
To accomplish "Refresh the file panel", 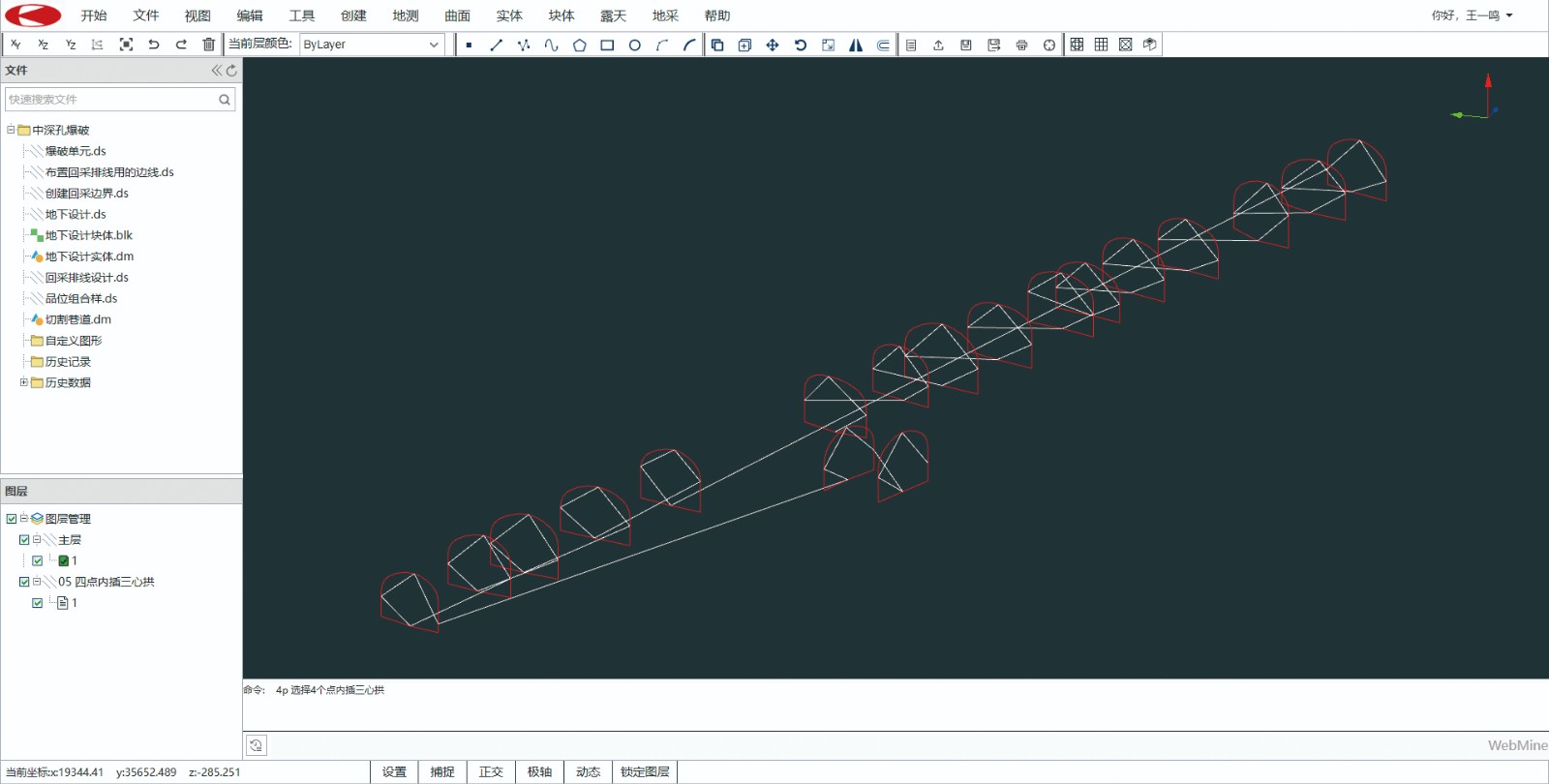I will 231,71.
